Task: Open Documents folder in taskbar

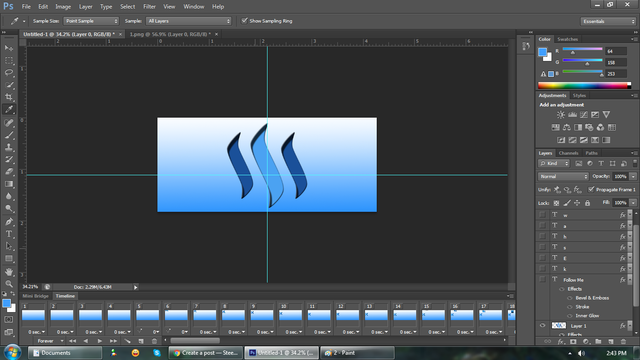Action: (x=64, y=353)
